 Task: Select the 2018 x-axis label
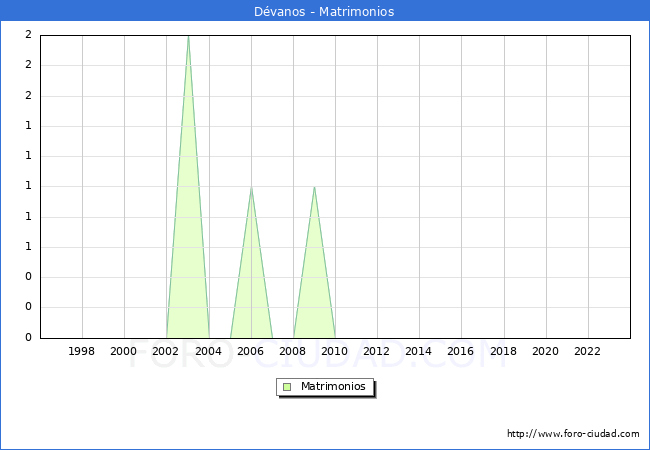(503, 351)
